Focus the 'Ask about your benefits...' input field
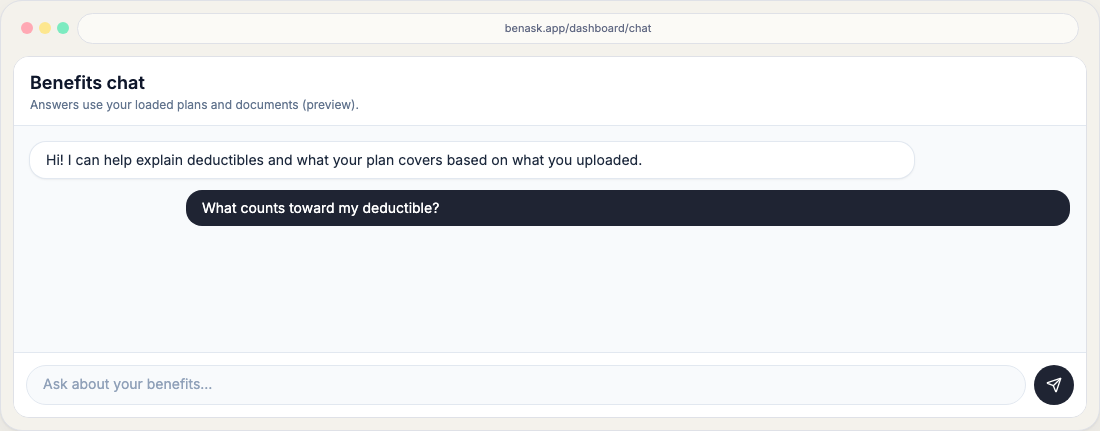The height and width of the screenshot is (431, 1100). pos(526,385)
